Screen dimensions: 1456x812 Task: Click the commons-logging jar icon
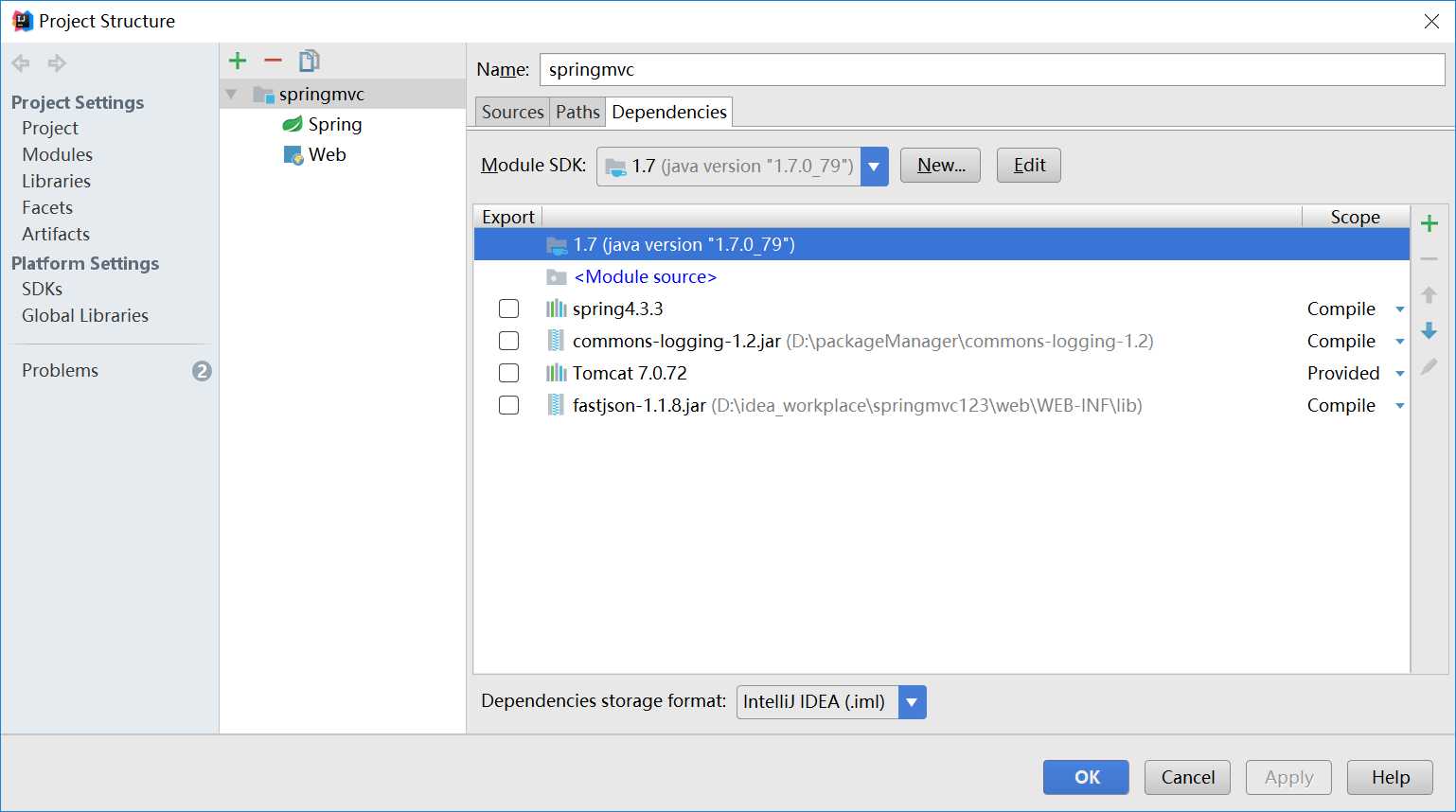(x=557, y=341)
